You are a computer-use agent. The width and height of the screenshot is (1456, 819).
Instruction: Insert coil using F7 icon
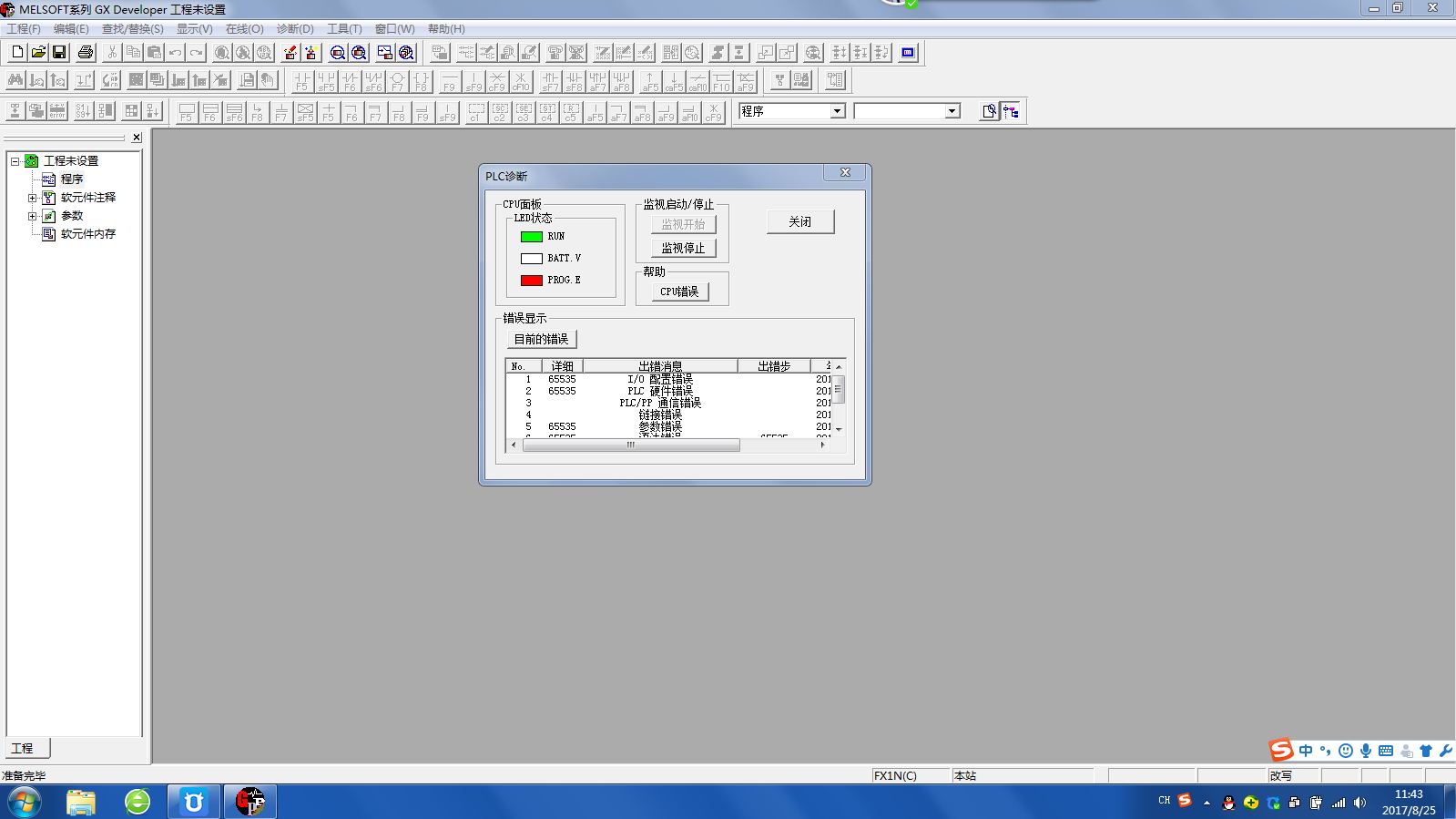[397, 82]
